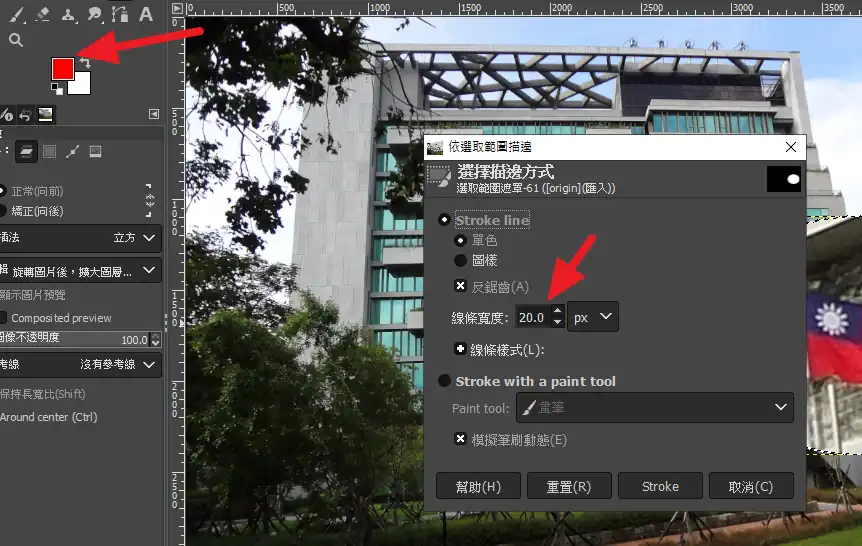The image size is (862, 546).
Task: Click the 重置(R) reset button
Action: [x=568, y=487]
